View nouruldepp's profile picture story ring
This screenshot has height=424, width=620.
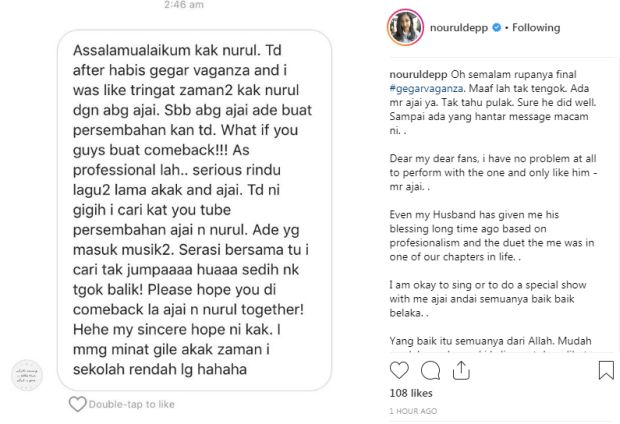click(x=405, y=27)
